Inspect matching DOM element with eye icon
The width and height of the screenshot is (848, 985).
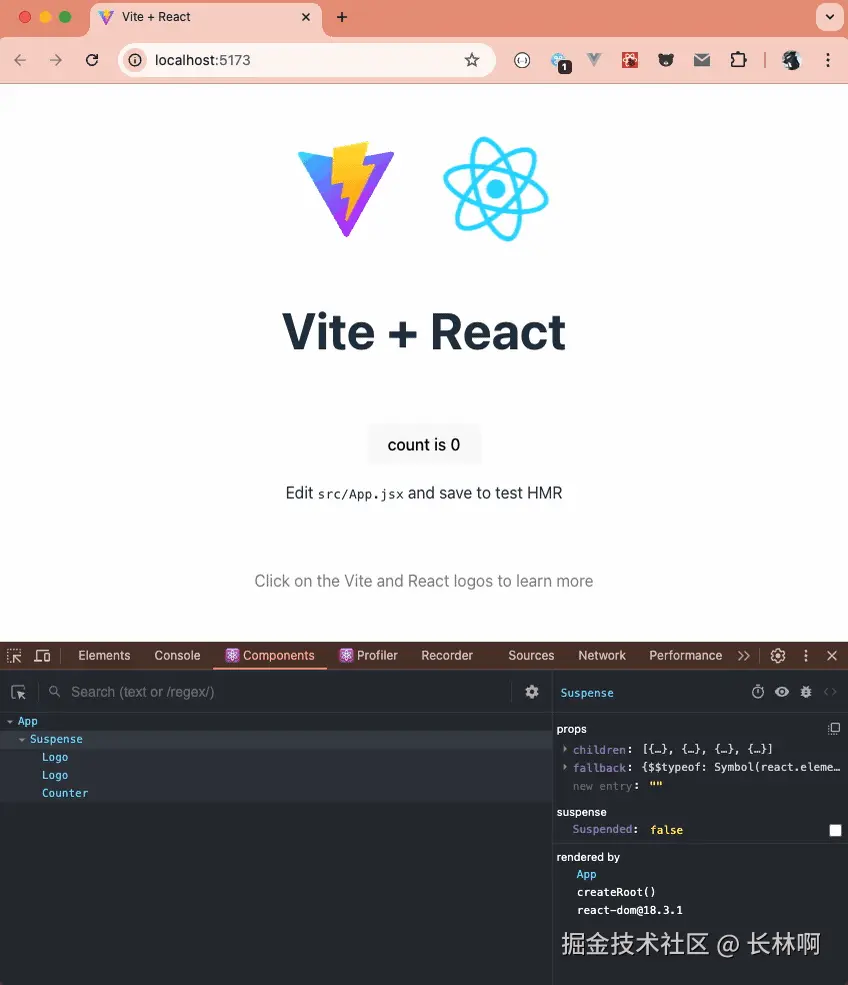(x=781, y=692)
